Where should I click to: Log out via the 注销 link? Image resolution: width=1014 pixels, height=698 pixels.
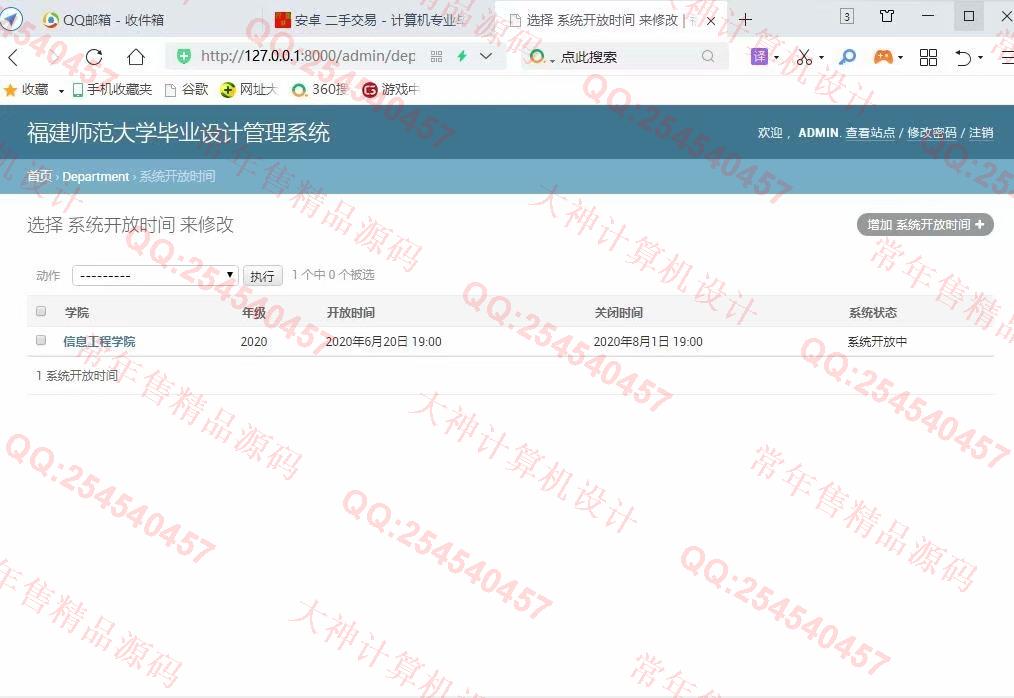[x=981, y=133]
